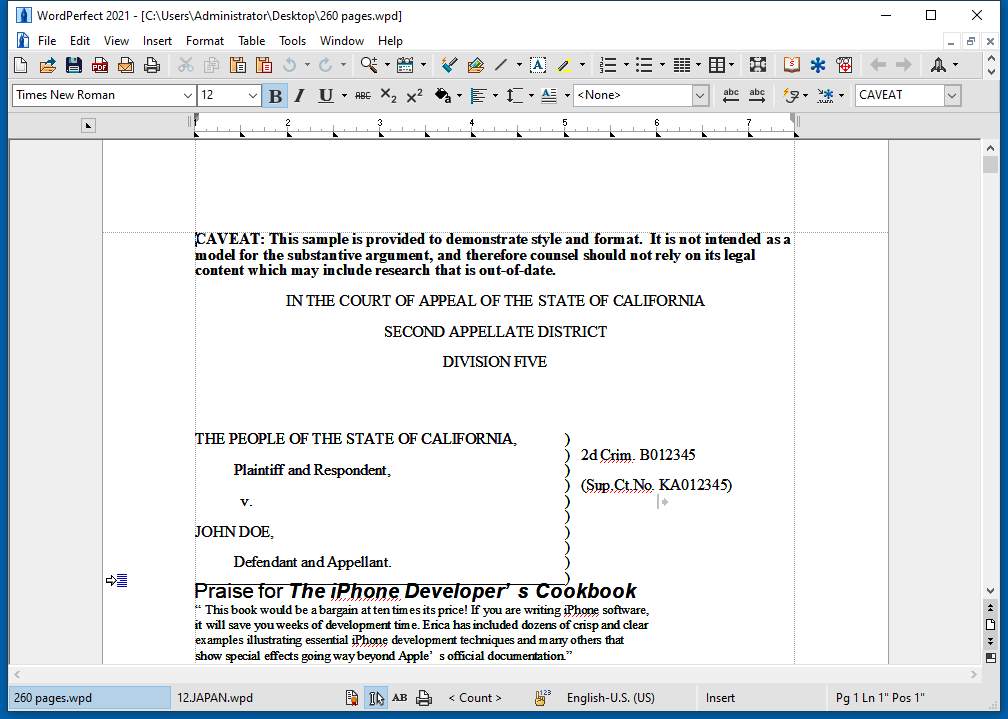Image resolution: width=1008 pixels, height=719 pixels.
Task: Open the Window menu
Action: tap(342, 41)
